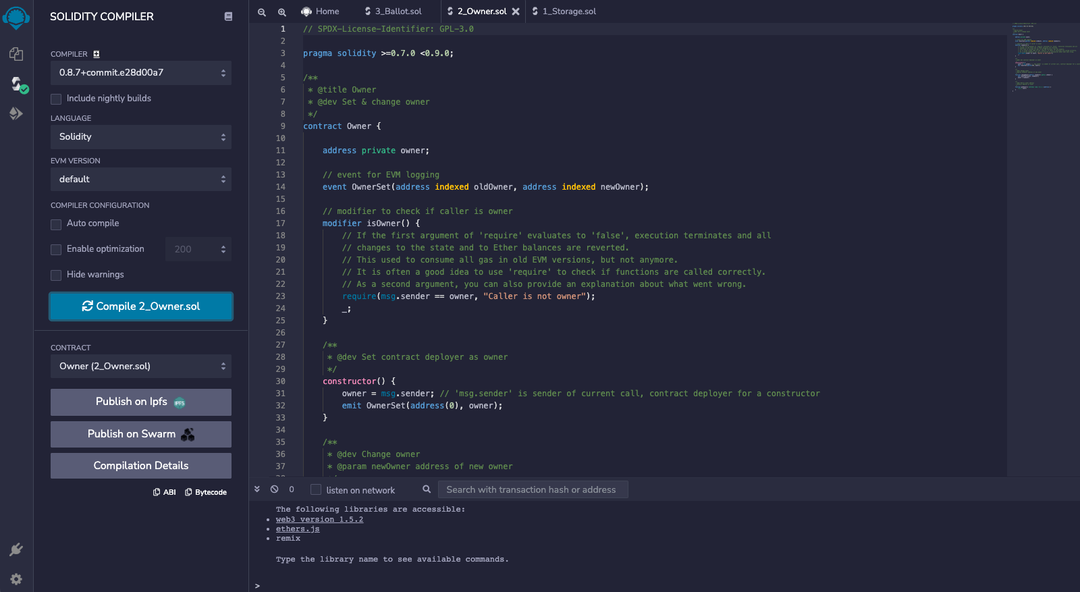Open the compiler version dropdown

click(141, 73)
